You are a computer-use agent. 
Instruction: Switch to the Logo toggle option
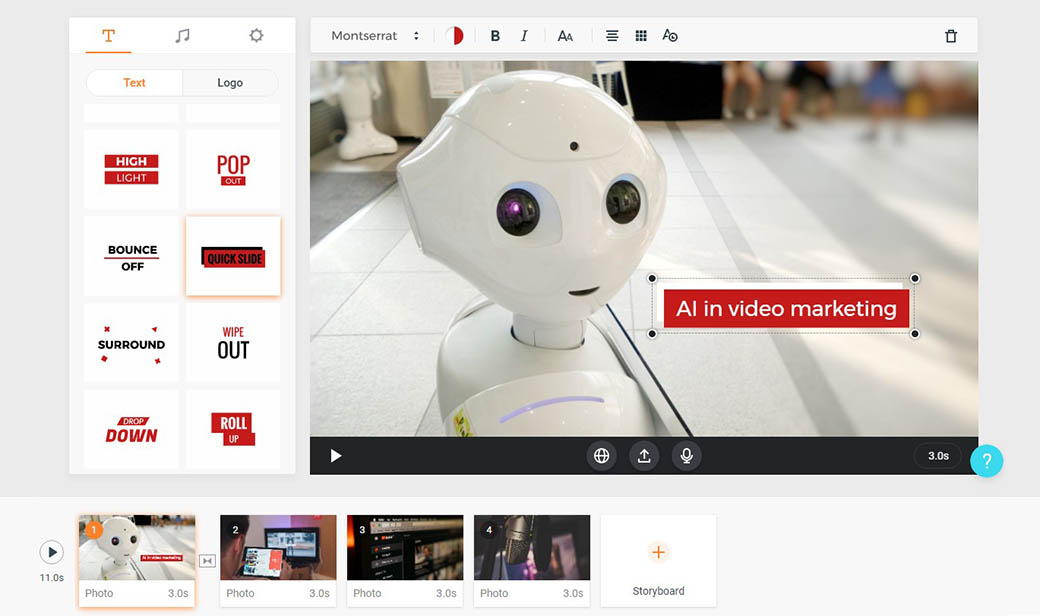pyautogui.click(x=230, y=83)
